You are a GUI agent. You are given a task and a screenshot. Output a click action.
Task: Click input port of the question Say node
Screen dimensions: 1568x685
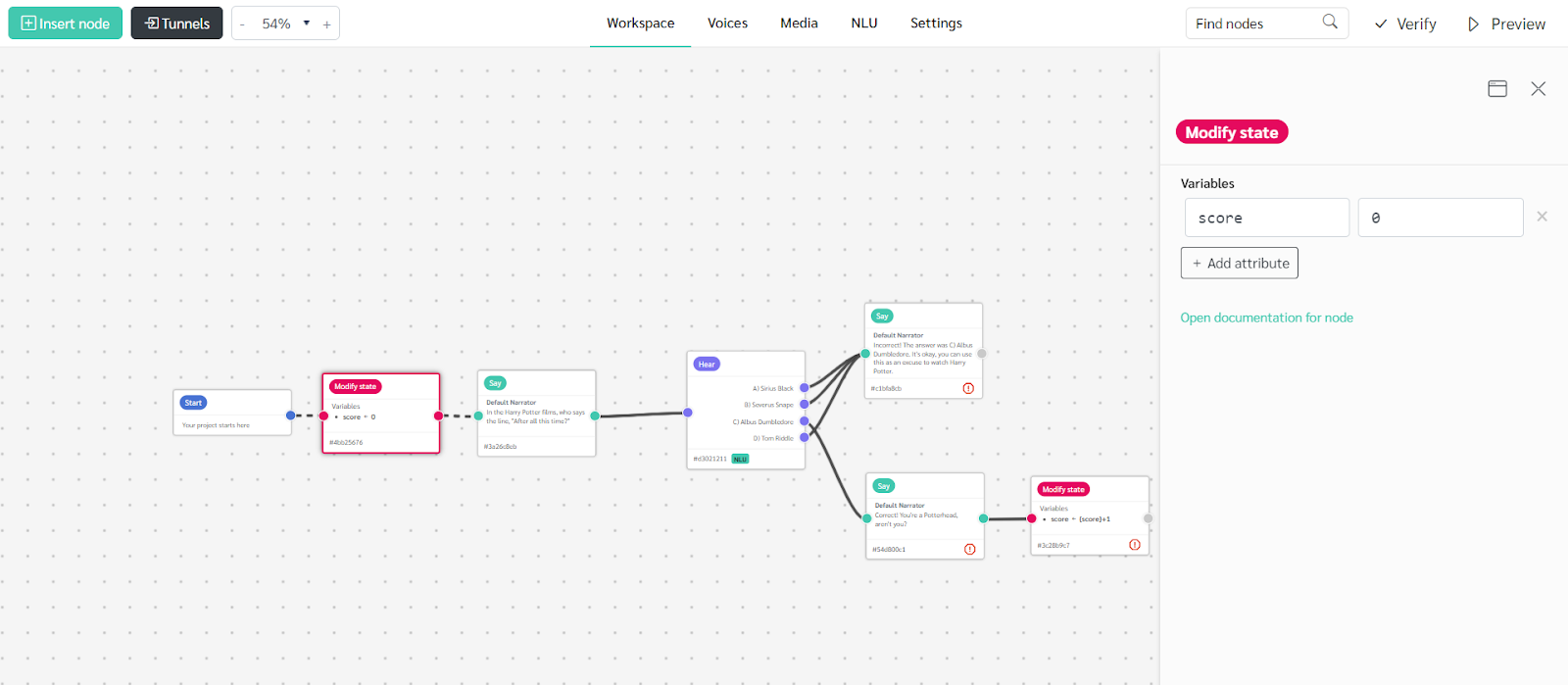[478, 416]
